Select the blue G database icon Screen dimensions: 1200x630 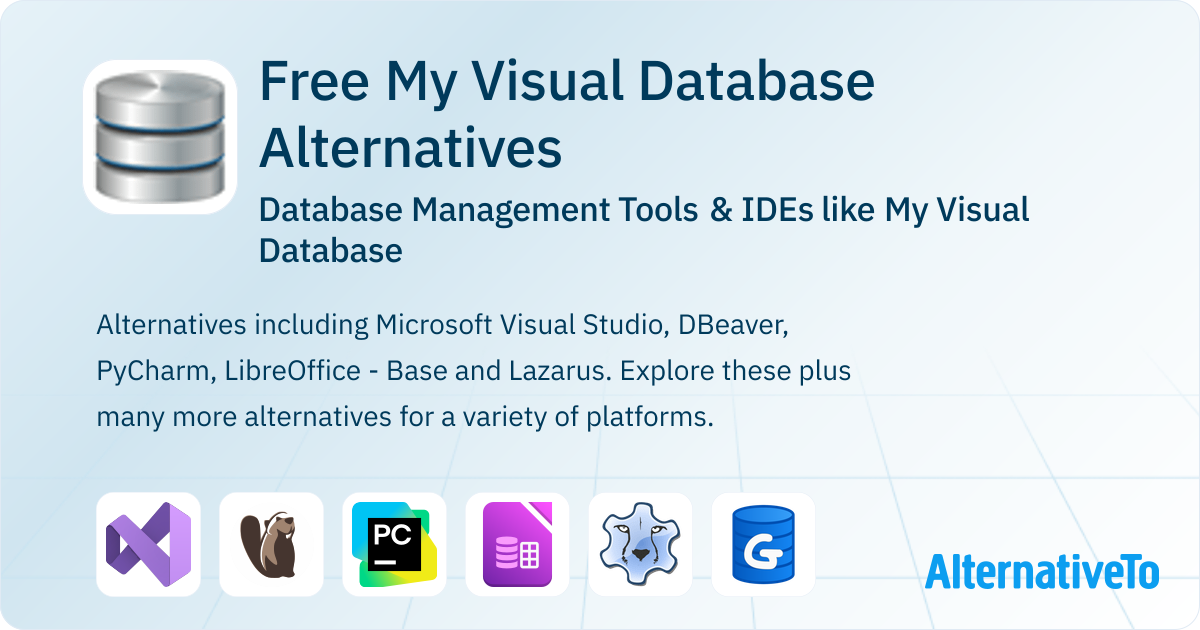click(763, 544)
